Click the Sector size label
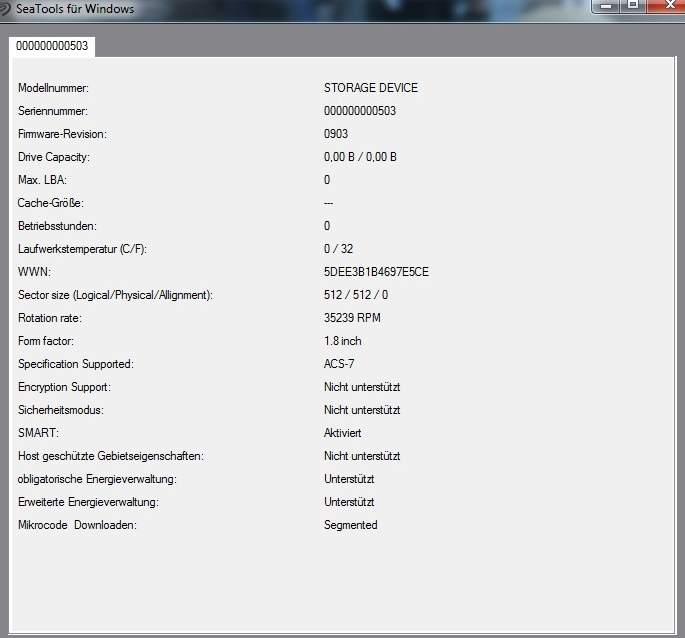The width and height of the screenshot is (685, 638). (115, 295)
